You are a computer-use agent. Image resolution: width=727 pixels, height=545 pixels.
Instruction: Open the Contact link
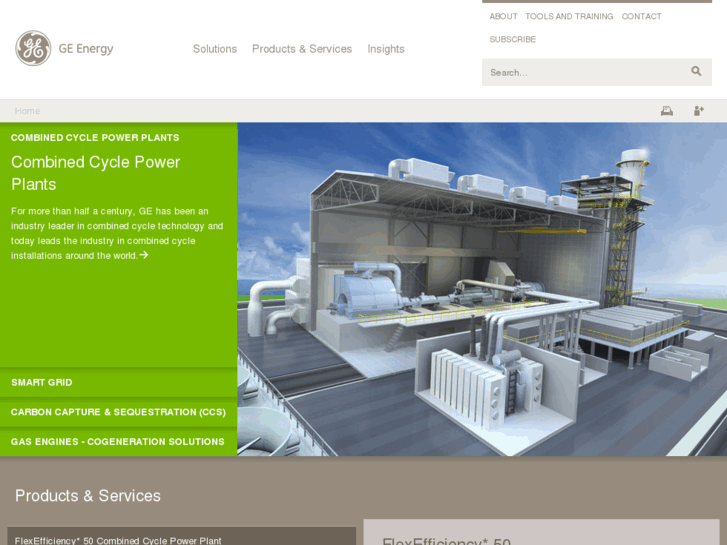coord(641,16)
